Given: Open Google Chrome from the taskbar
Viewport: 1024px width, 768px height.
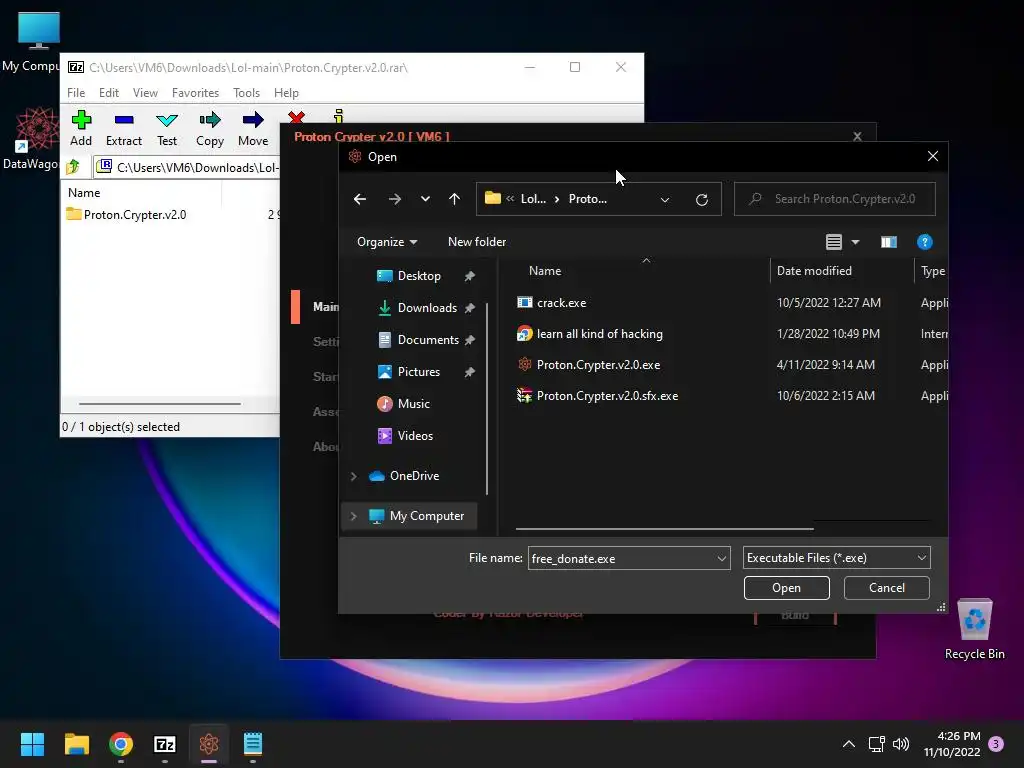Looking at the screenshot, I should pyautogui.click(x=120, y=744).
